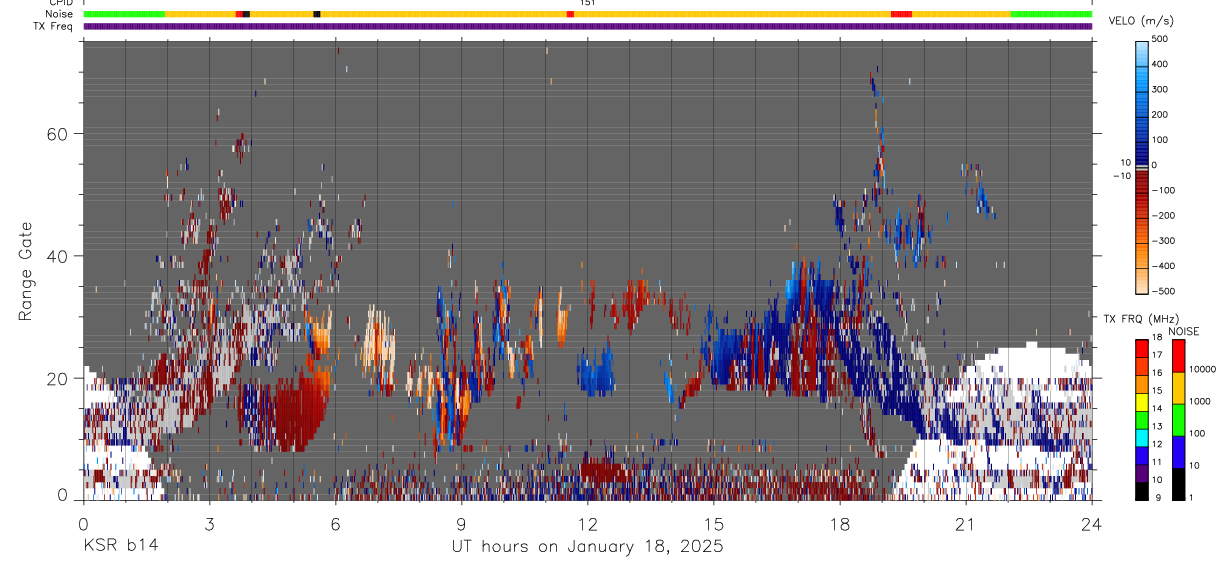The width and height of the screenshot is (1228, 567).
Task: Click the 18 hour tick label on time axis
Action: pos(839,525)
